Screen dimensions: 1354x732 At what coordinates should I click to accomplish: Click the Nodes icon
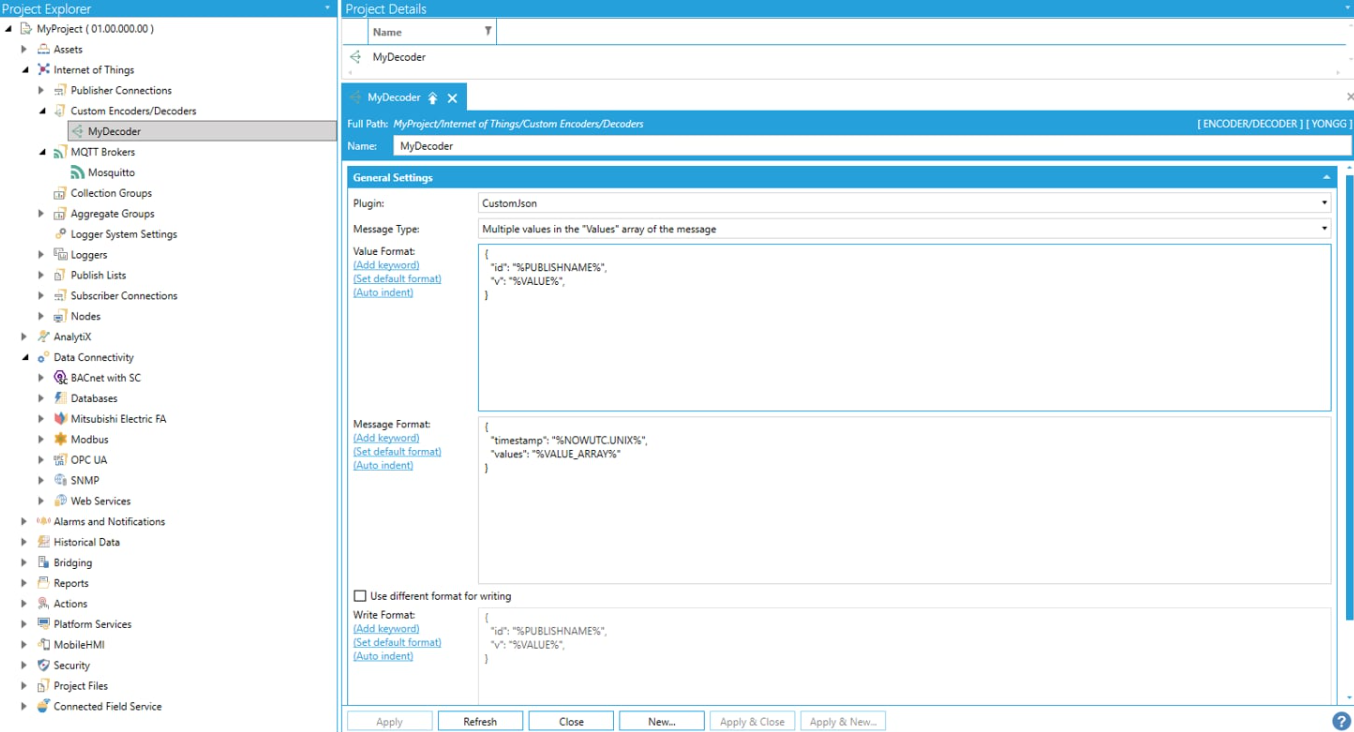click(60, 316)
